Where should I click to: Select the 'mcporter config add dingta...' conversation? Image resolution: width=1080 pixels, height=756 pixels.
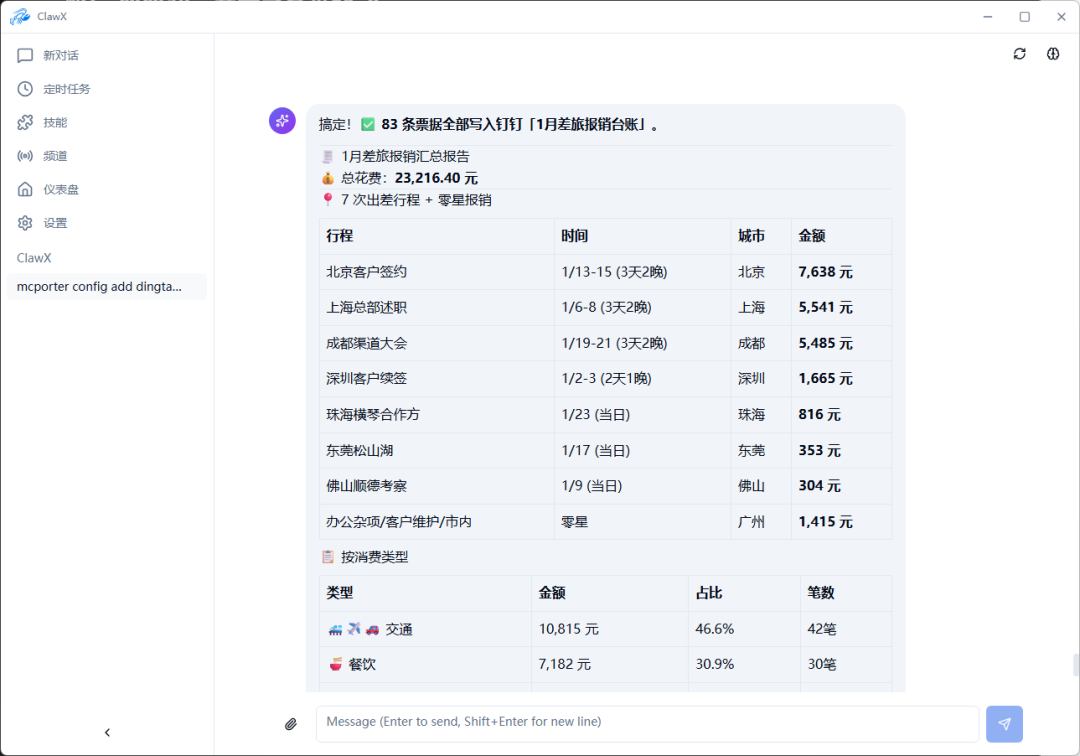[107, 286]
